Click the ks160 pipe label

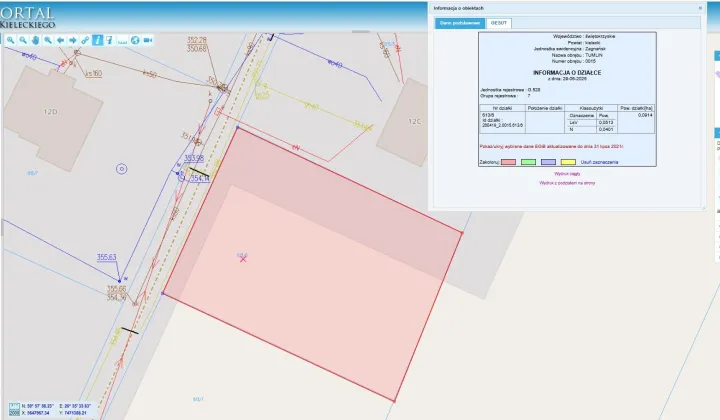point(94,73)
